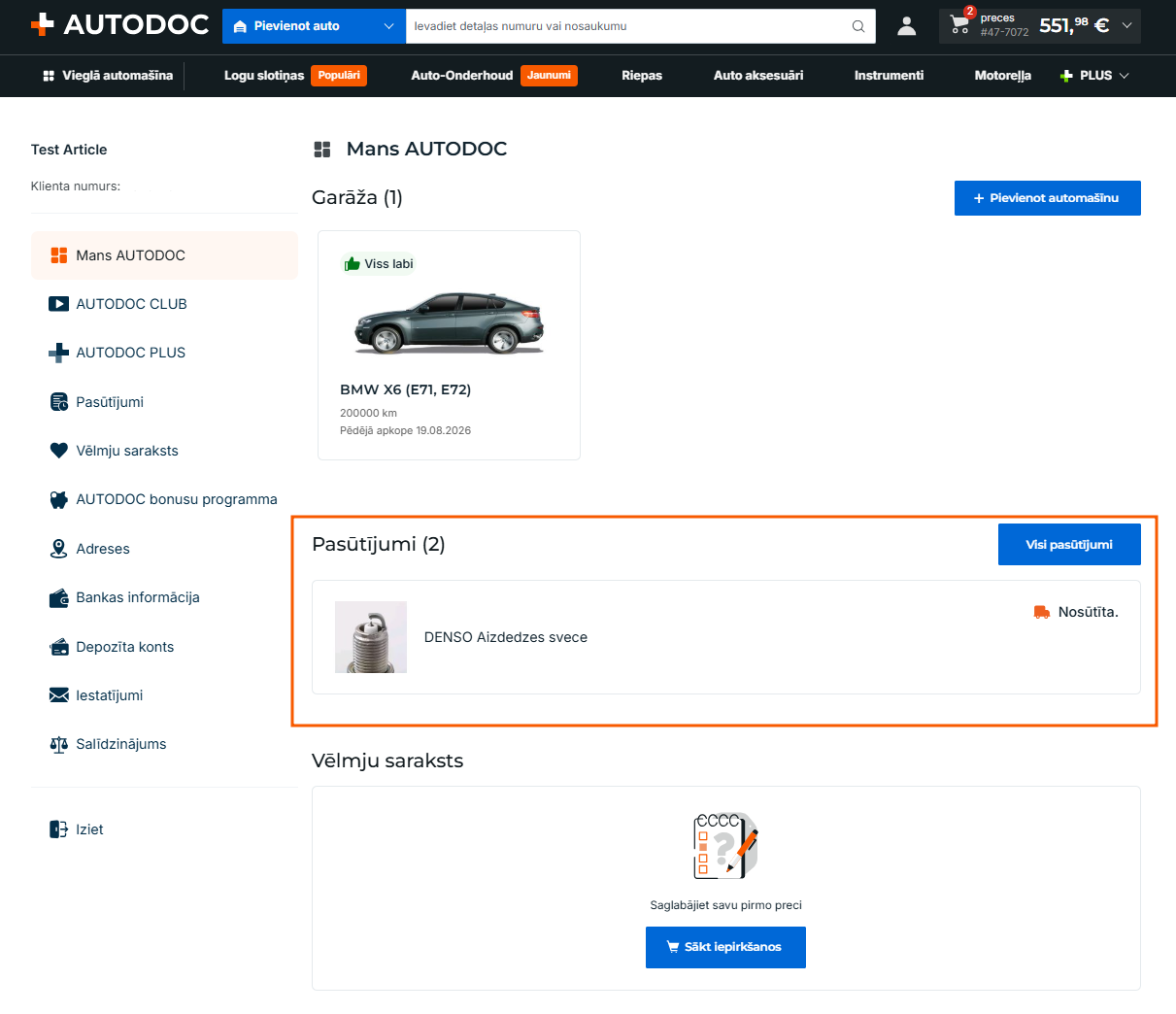Expand the cart total dropdown chevron

(x=1126, y=25)
